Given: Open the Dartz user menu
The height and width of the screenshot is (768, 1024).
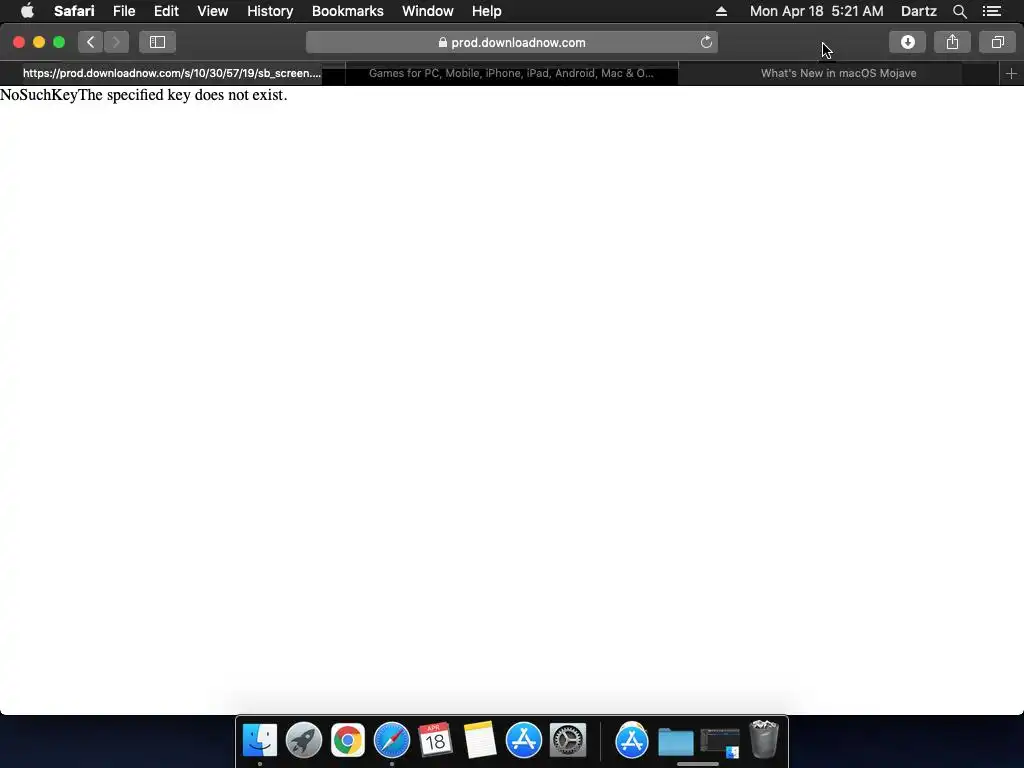Looking at the screenshot, I should [x=918, y=11].
